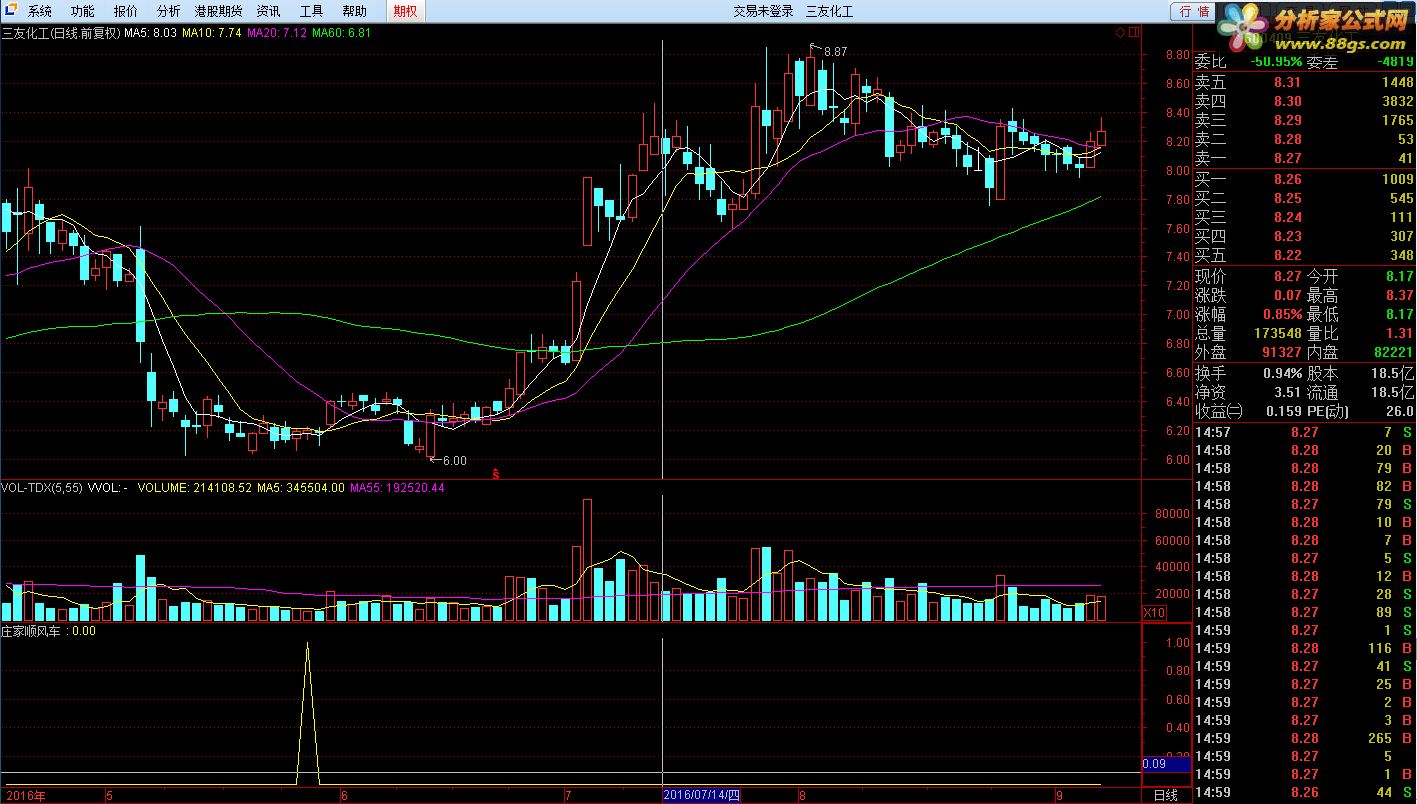Click the 6.00 low price marker
Screen dimensions: 1417x804
455,461
